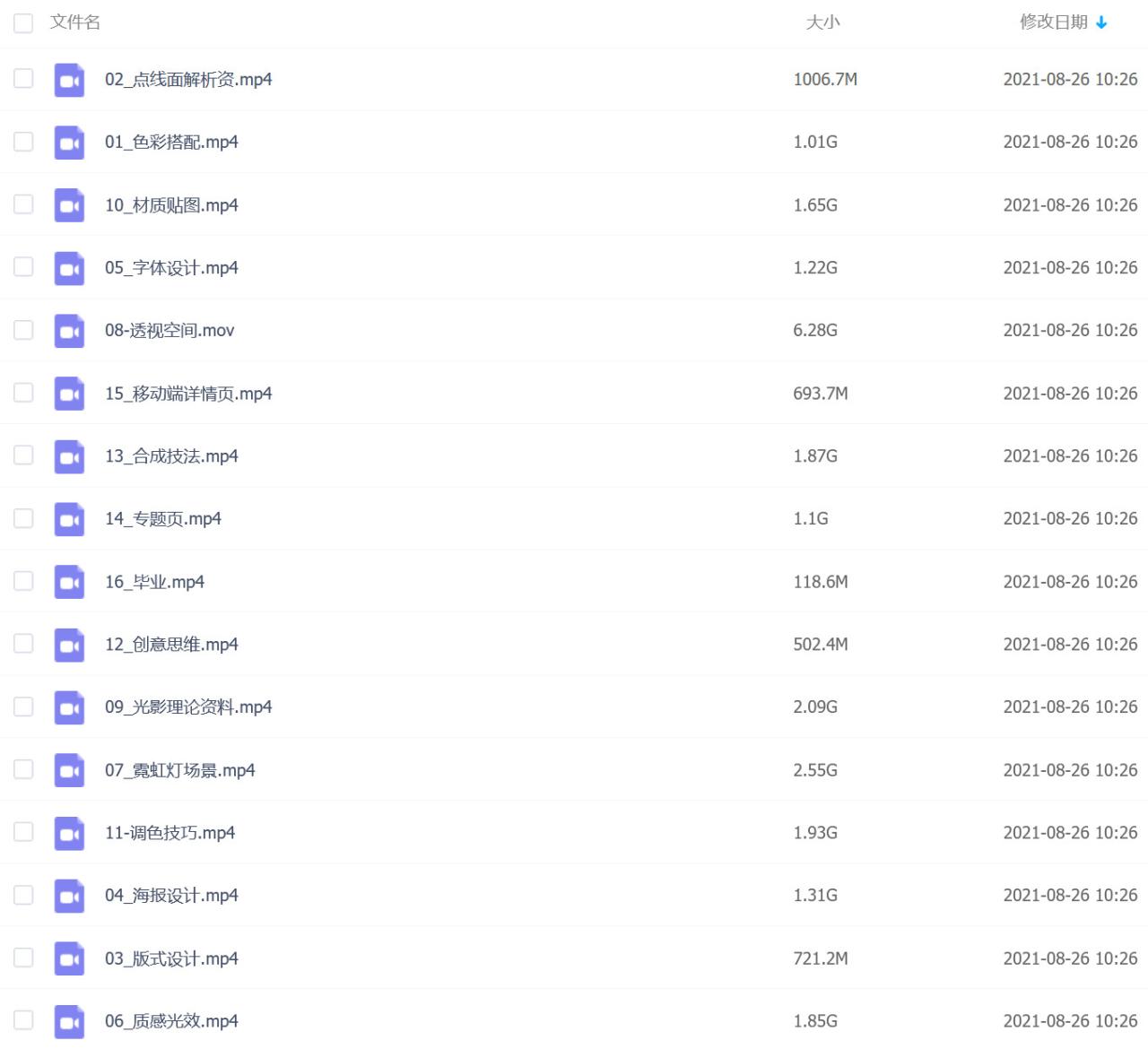Click video icon for 07_霓虹灯场景.mp4
1148x1049 pixels.
[x=69, y=770]
